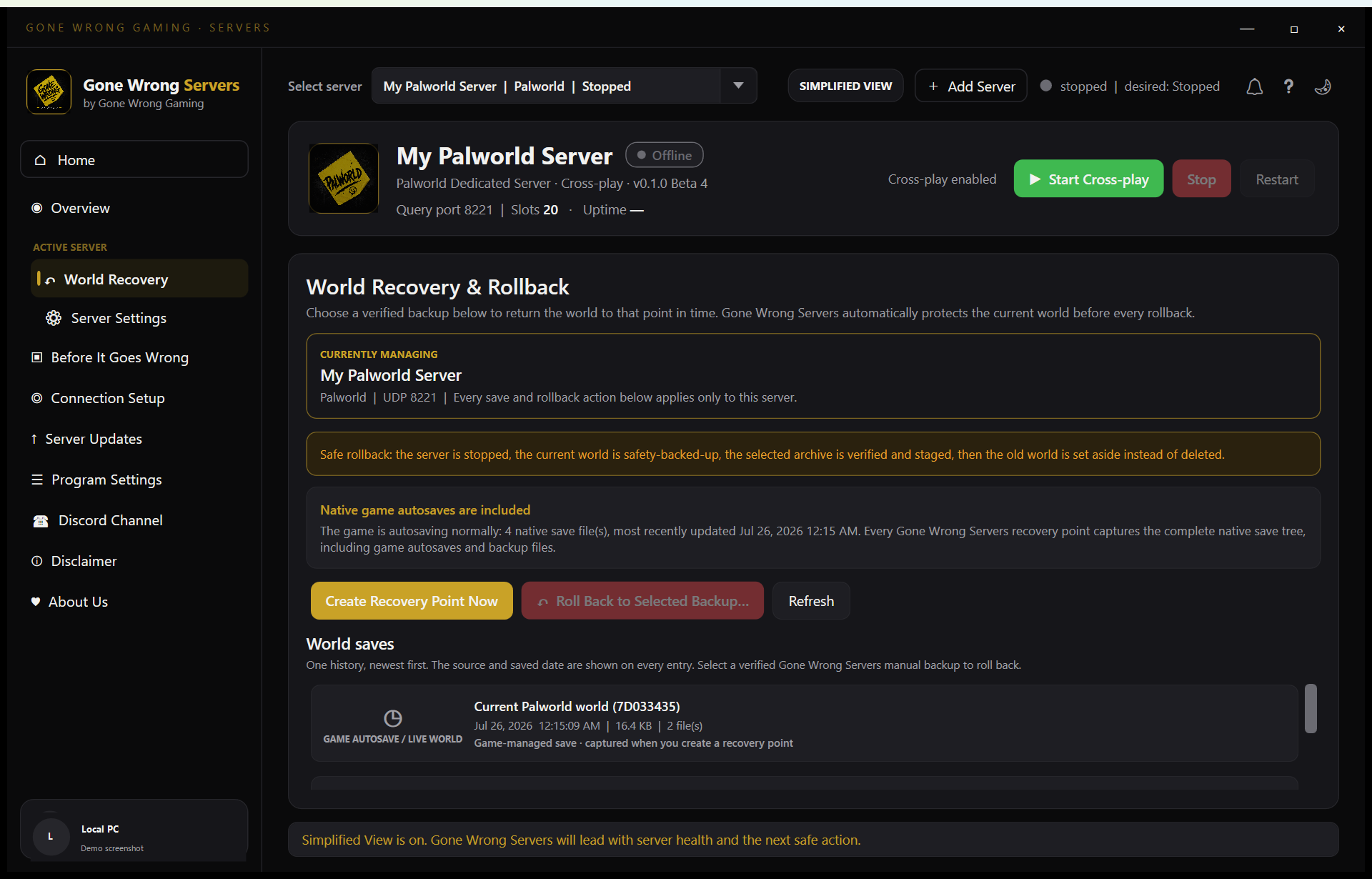Click the "desired: Stopped" status text
This screenshot has height=879, width=1372.
click(1172, 86)
